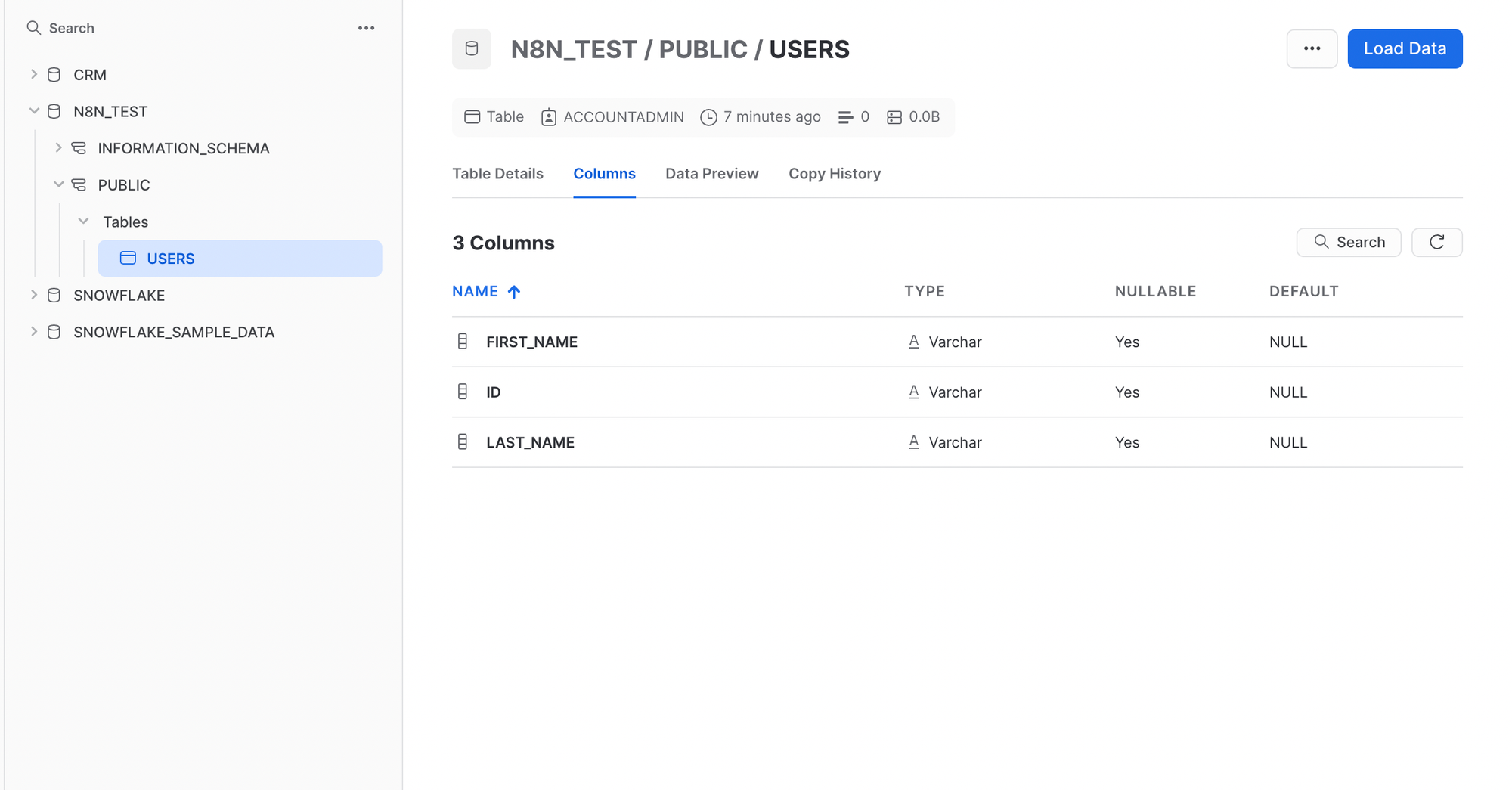Click the Load Data button

1405,48
